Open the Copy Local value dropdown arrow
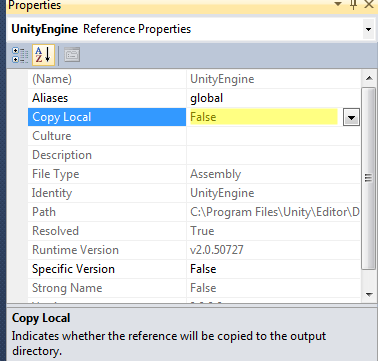 point(351,117)
